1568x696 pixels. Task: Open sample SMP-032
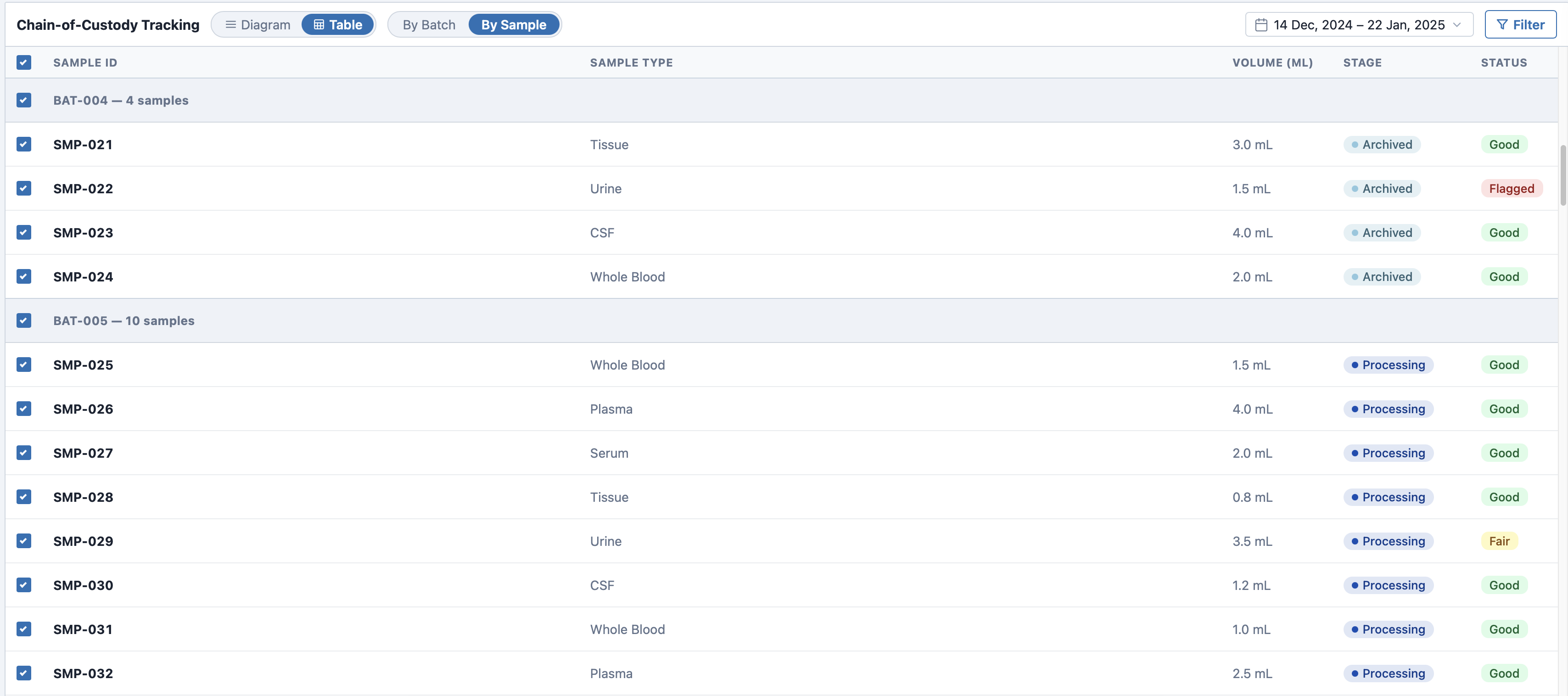pos(83,673)
